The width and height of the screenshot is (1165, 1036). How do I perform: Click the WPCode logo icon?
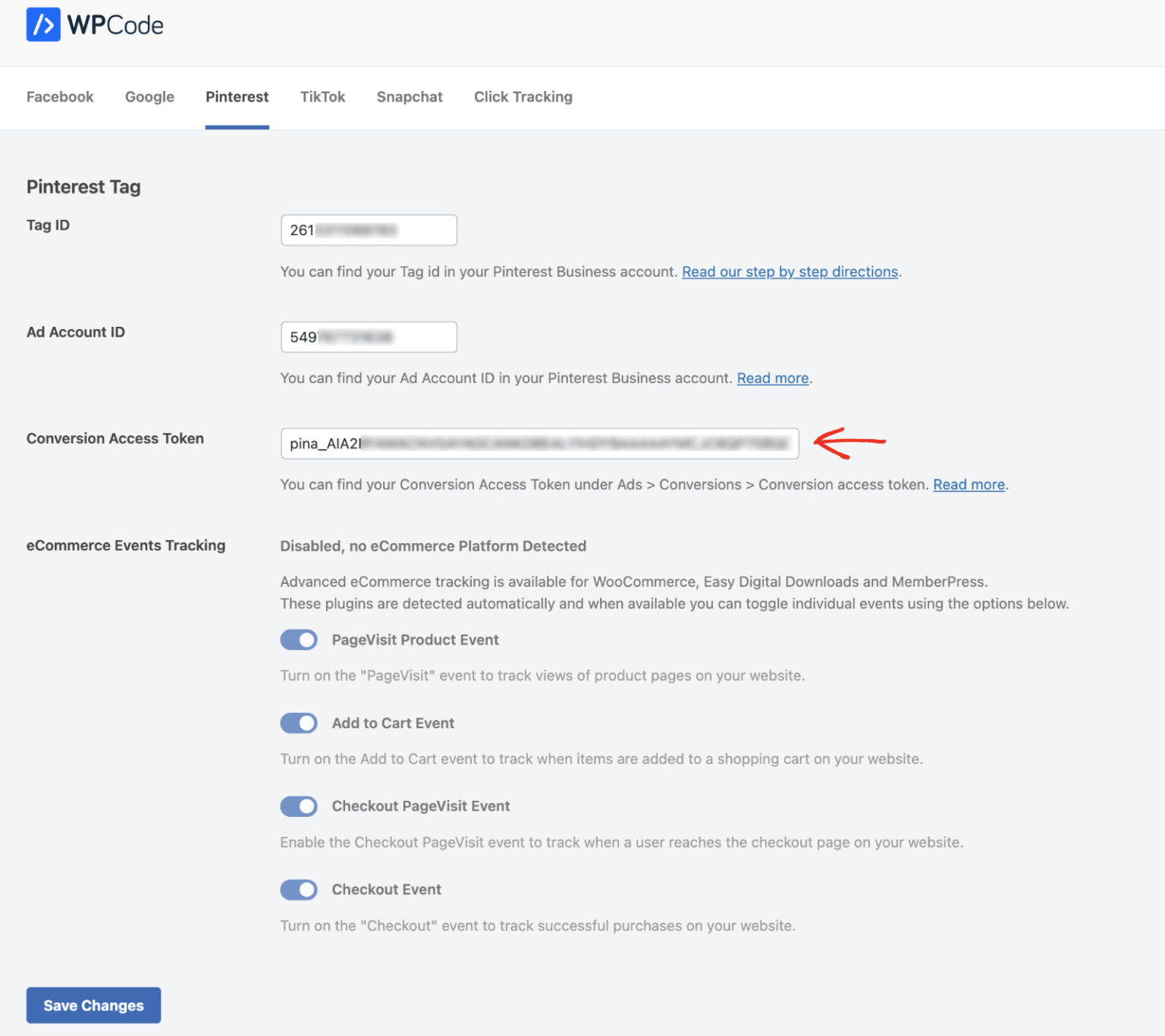(45, 25)
